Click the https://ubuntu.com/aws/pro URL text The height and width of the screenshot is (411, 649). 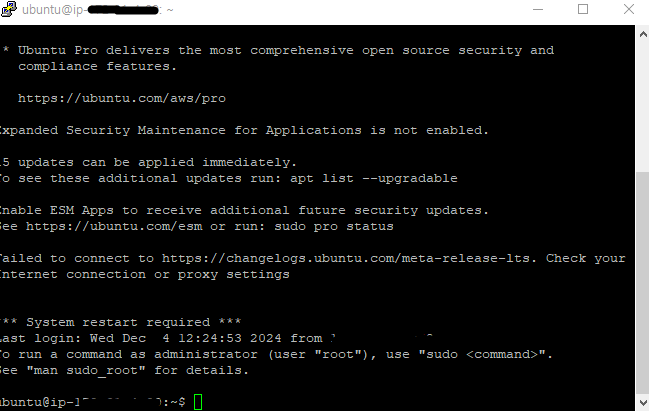122,99
